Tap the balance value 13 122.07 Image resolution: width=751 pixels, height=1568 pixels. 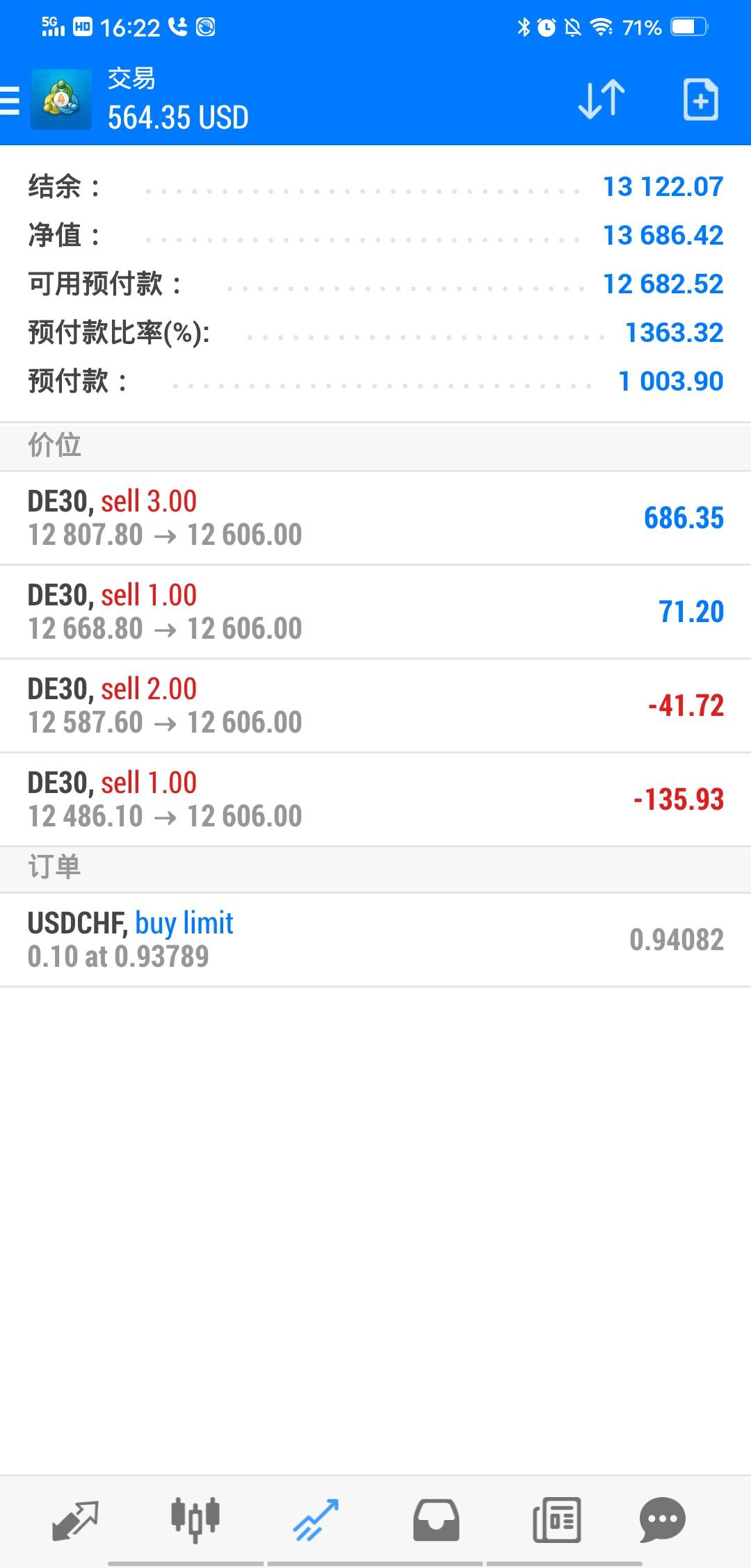coord(663,187)
